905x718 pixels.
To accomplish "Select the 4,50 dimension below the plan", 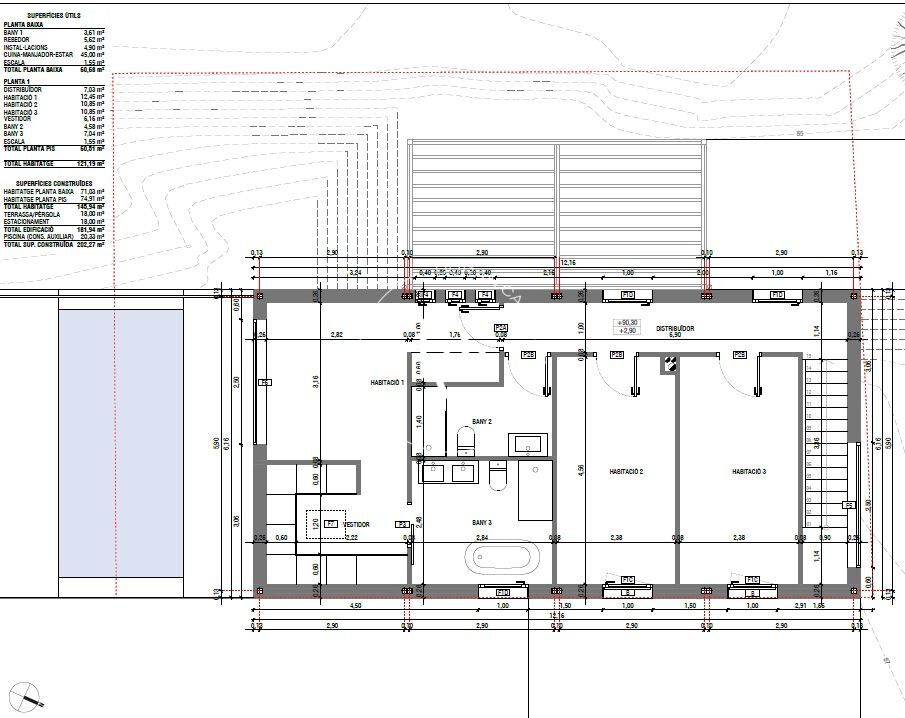I will [x=356, y=605].
